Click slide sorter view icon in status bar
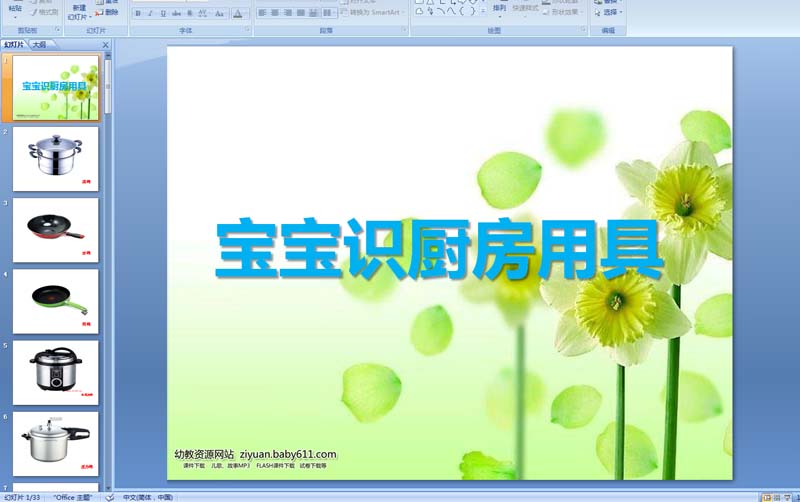The image size is (800, 502). (x=777, y=497)
